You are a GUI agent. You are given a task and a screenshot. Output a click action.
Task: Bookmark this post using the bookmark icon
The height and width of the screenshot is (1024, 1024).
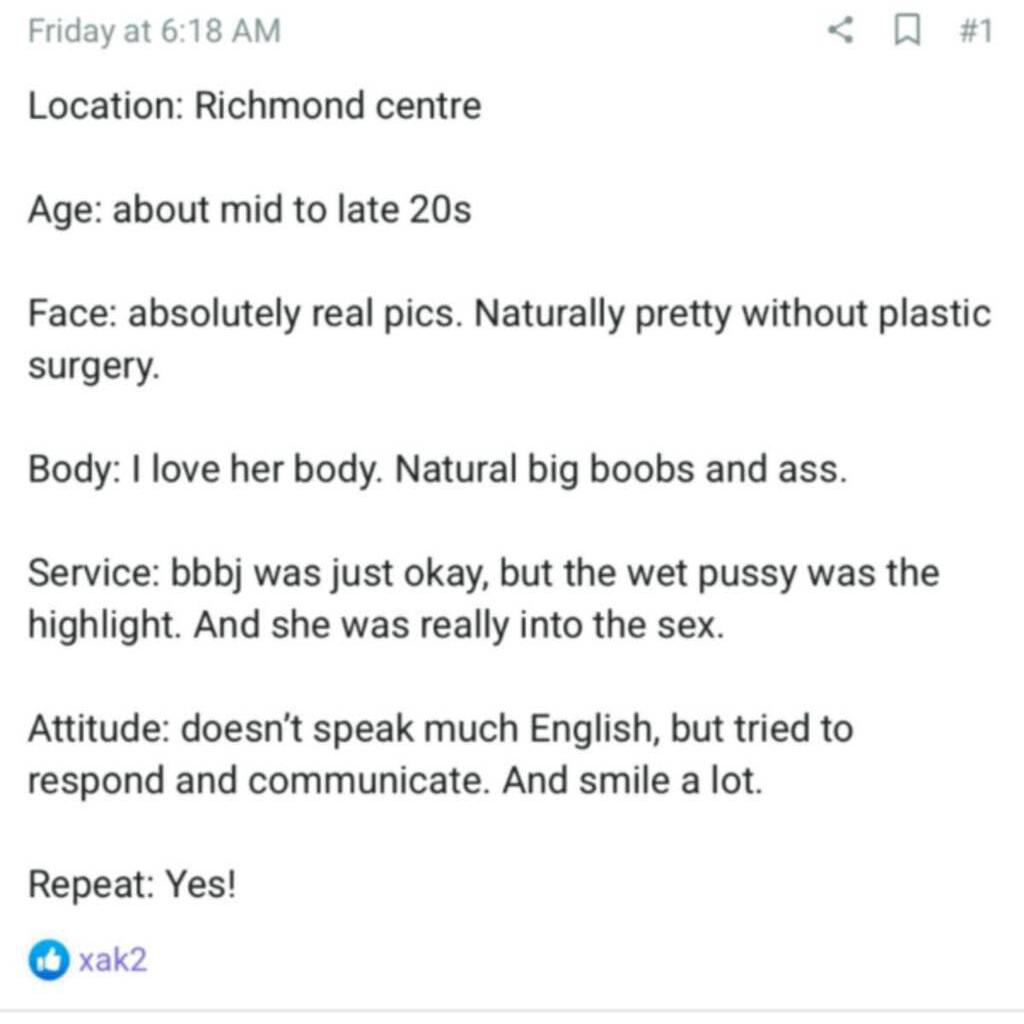tap(905, 32)
